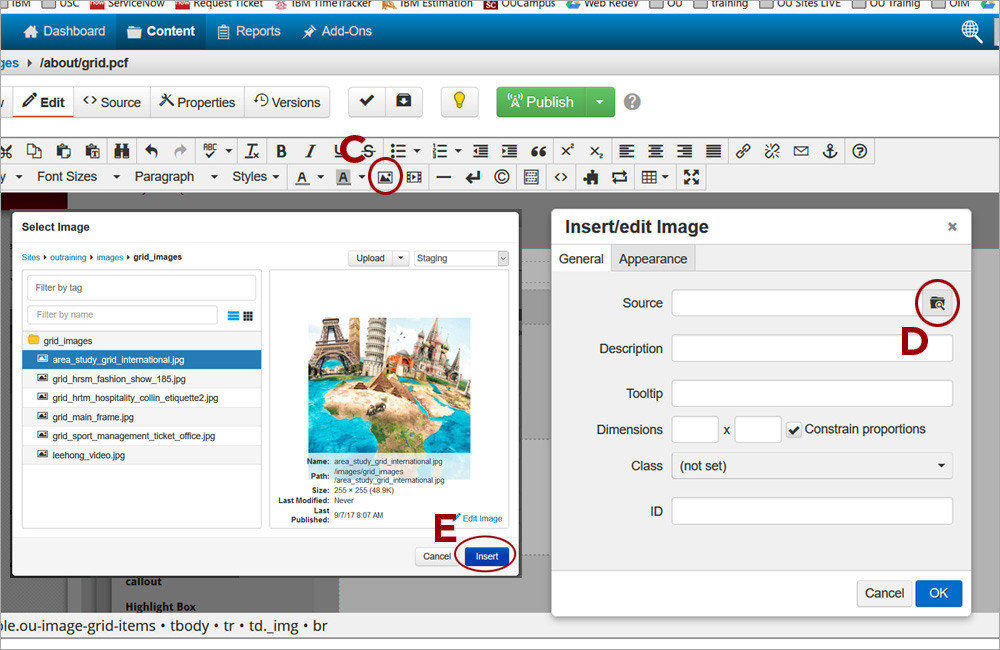
Task: Click the Edit Image link
Action: pos(481,518)
